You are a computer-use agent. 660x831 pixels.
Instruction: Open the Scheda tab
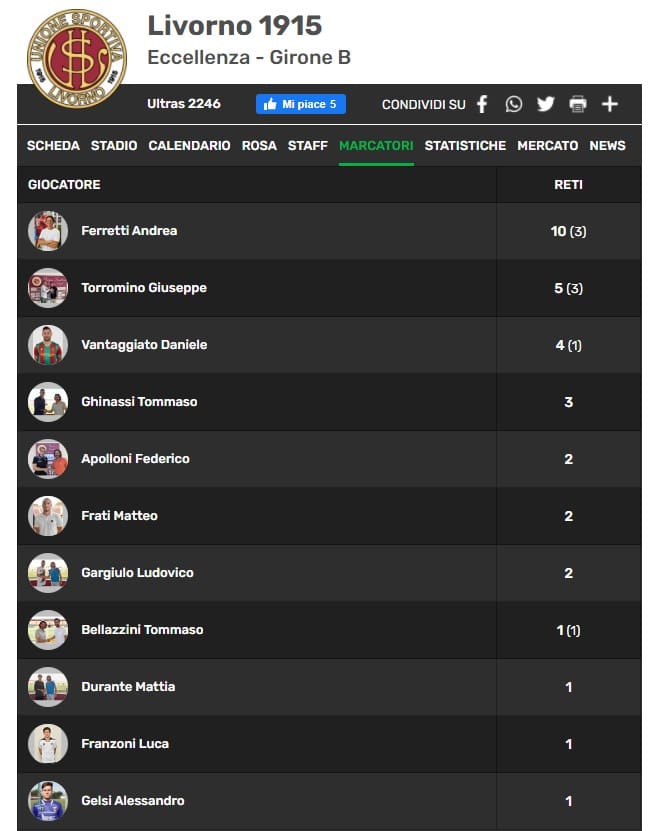click(53, 146)
